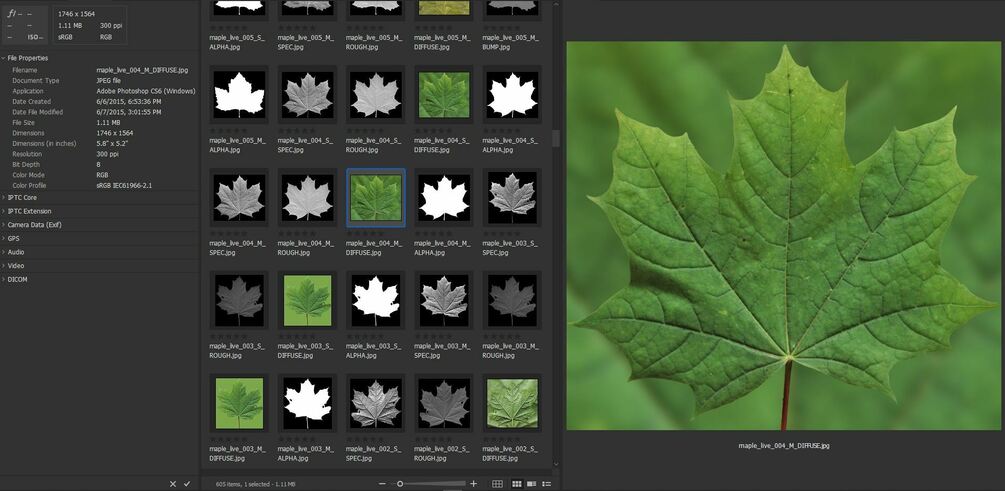Click the Date Created value 6/6/2015, 6:53:36 PM

pos(129,101)
